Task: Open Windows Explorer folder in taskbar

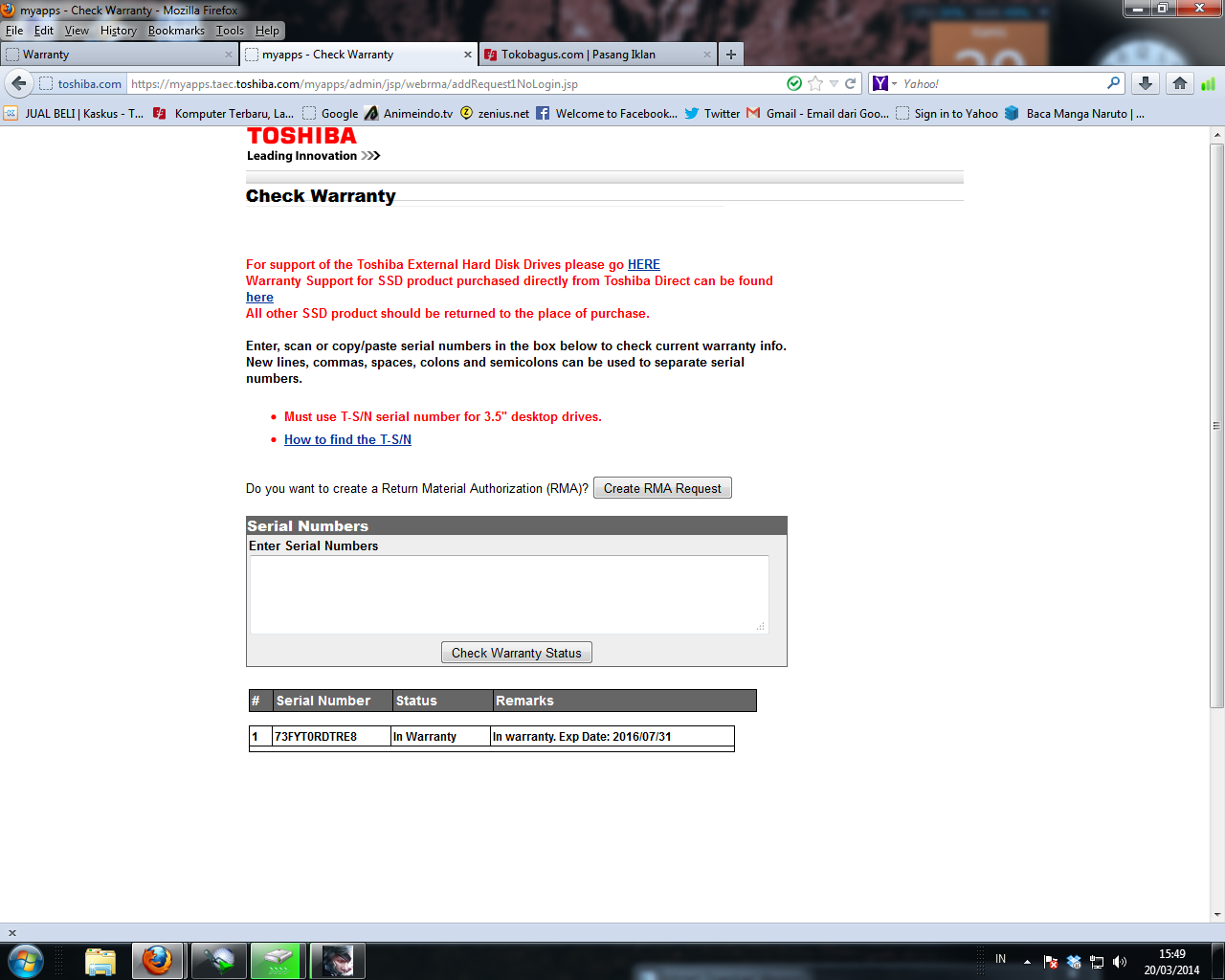Action: (100, 961)
